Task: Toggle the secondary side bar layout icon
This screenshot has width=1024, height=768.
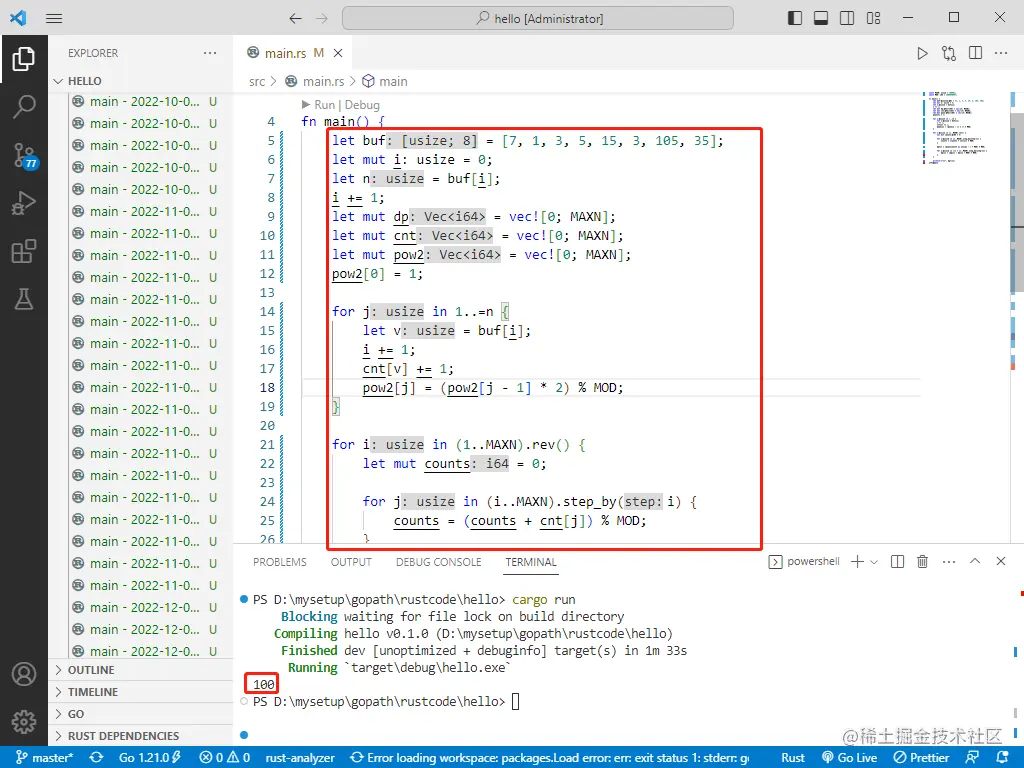Action: click(x=847, y=18)
